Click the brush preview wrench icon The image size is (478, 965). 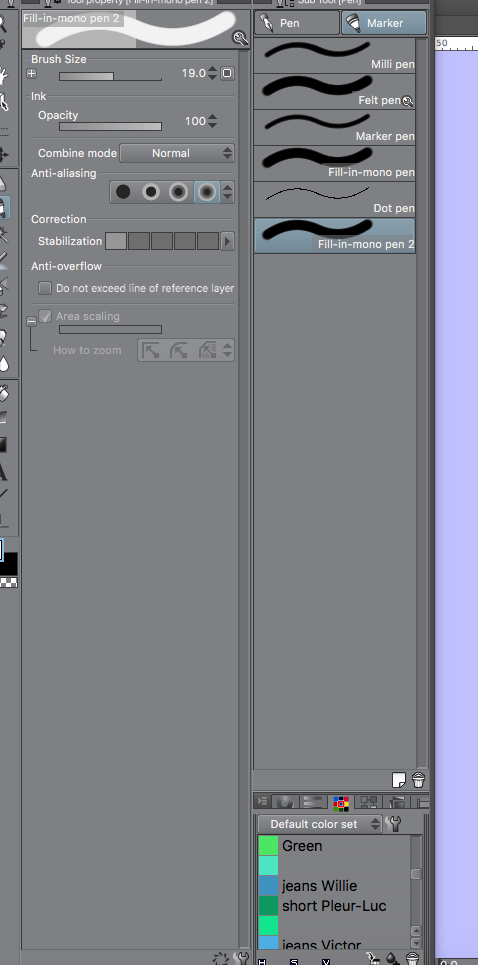pyautogui.click(x=240, y=39)
